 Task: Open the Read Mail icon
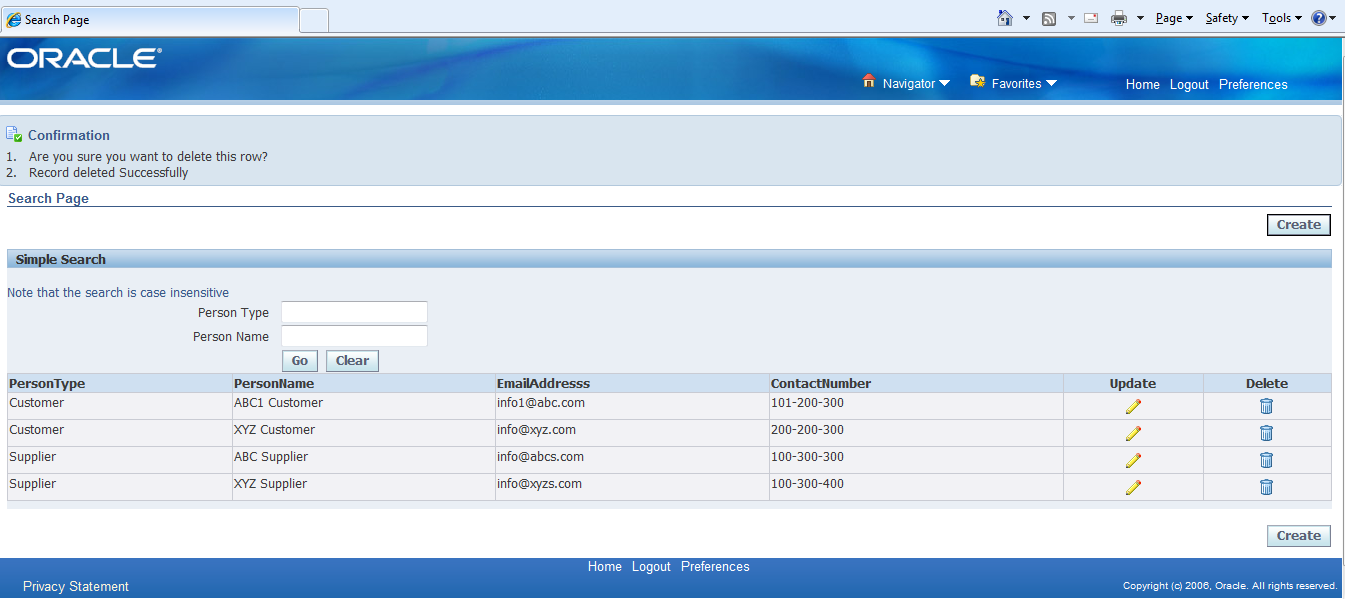point(1090,17)
